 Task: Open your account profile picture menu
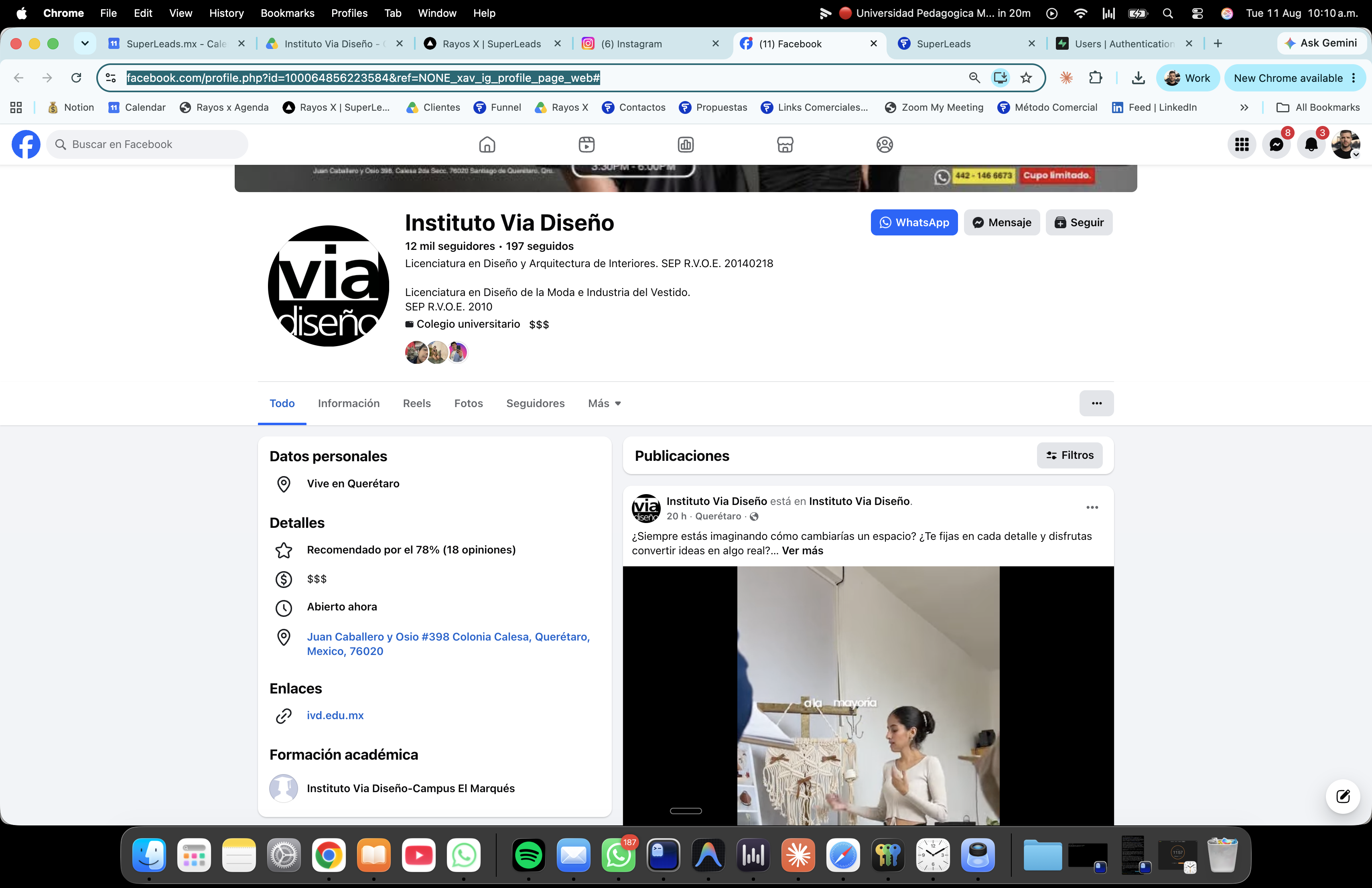click(1346, 144)
